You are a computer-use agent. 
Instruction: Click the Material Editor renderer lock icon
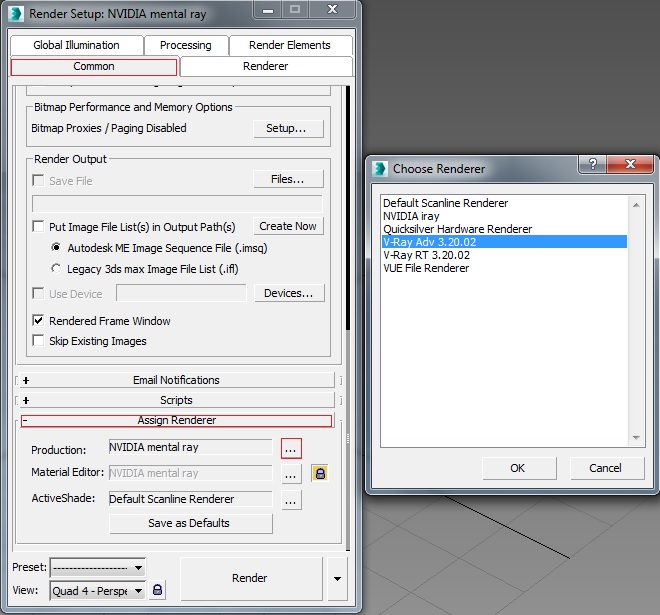click(x=320, y=473)
